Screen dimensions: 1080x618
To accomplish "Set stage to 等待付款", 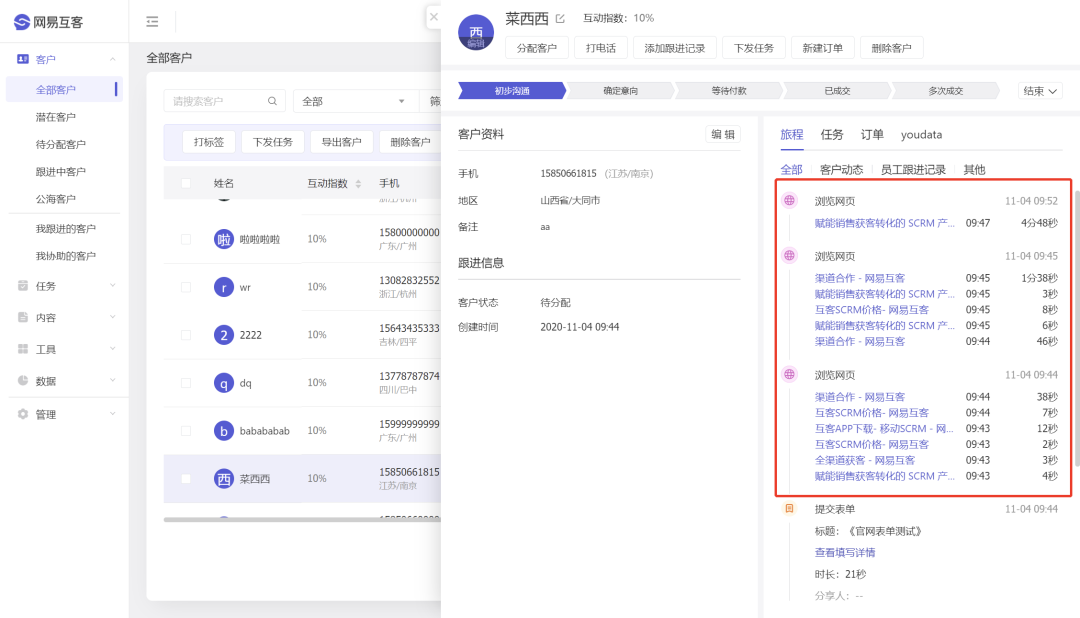I will point(729,91).
